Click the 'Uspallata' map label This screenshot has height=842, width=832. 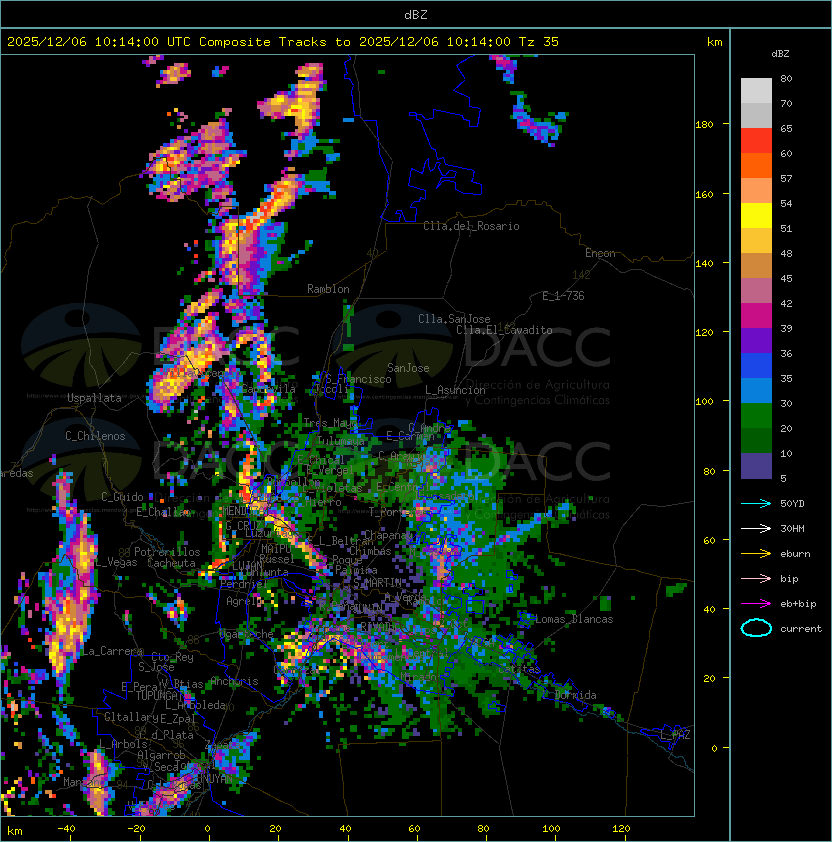pos(94,398)
